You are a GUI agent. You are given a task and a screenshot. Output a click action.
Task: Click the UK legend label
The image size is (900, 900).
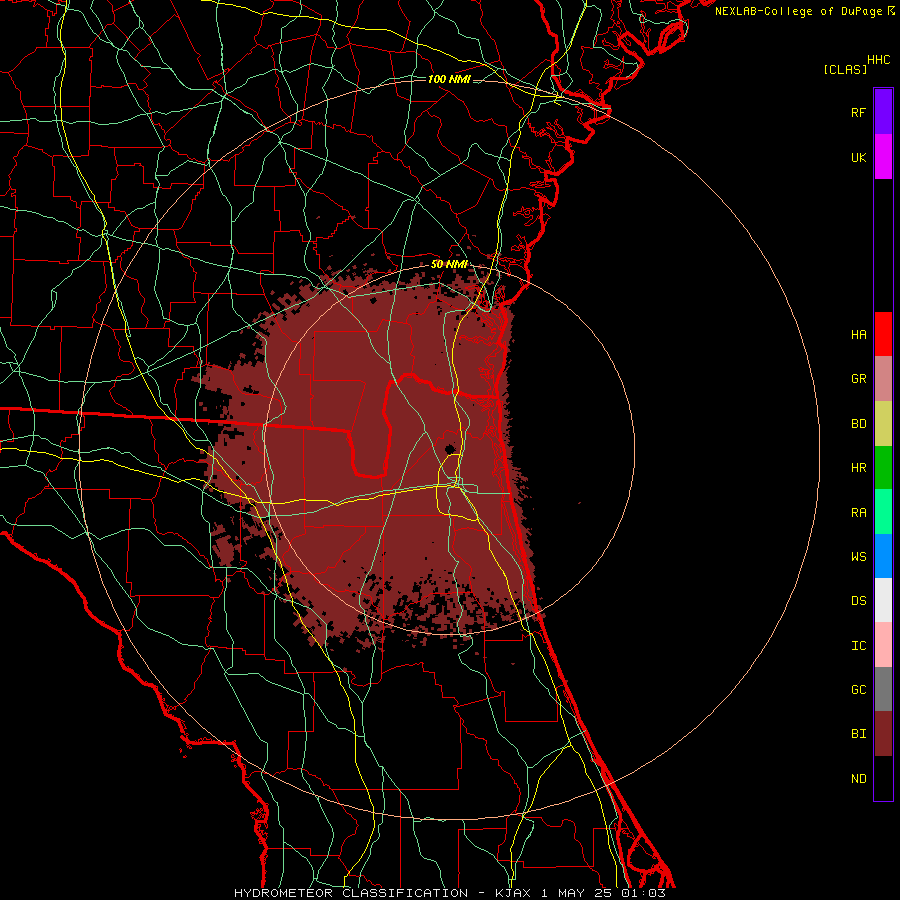pos(858,157)
